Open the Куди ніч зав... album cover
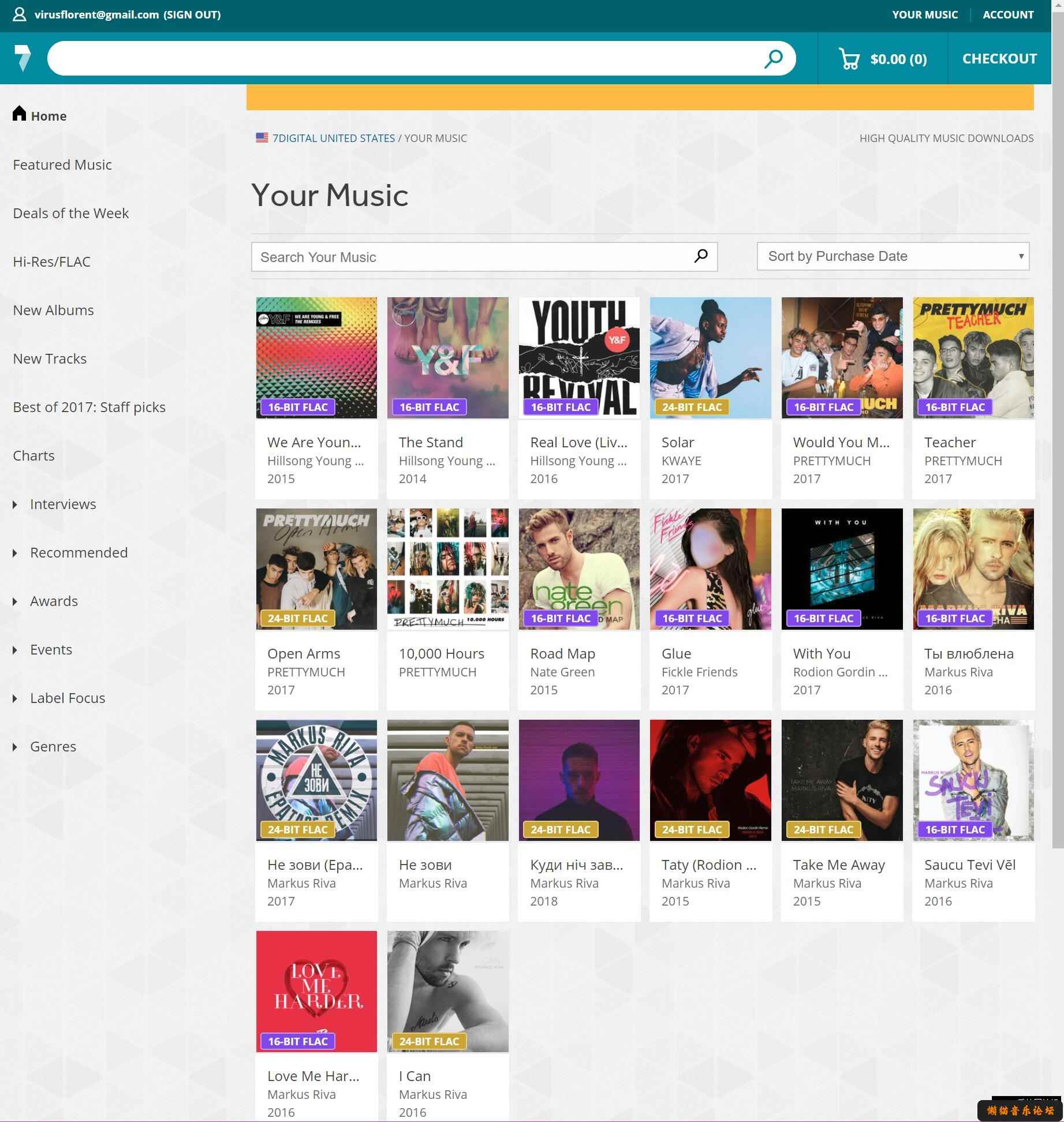The width and height of the screenshot is (1064, 1122). [579, 780]
